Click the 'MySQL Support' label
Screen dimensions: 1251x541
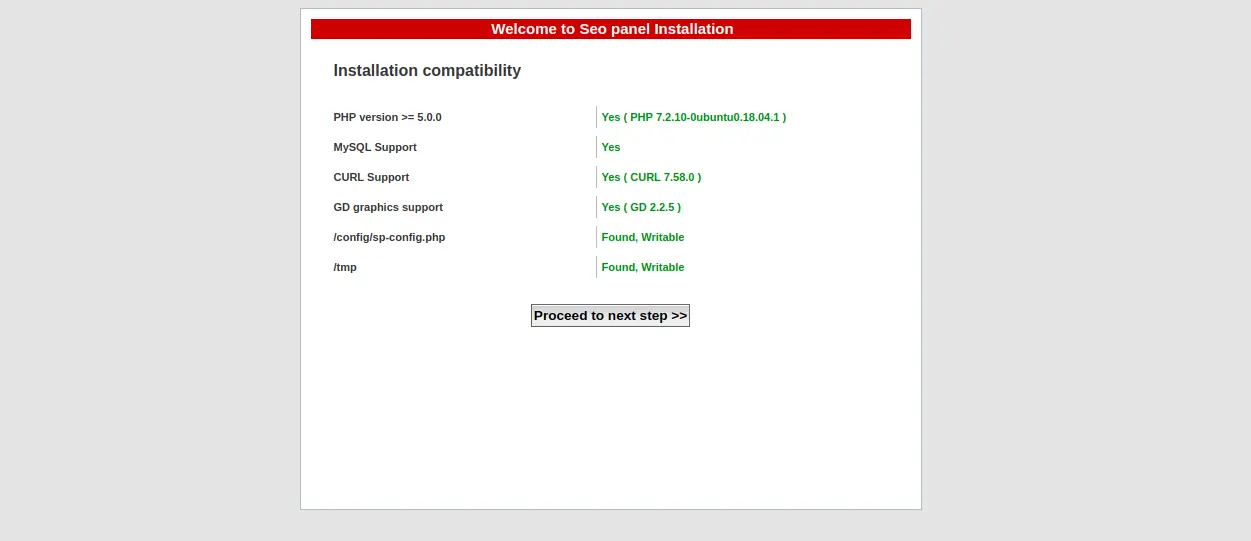tap(375, 147)
